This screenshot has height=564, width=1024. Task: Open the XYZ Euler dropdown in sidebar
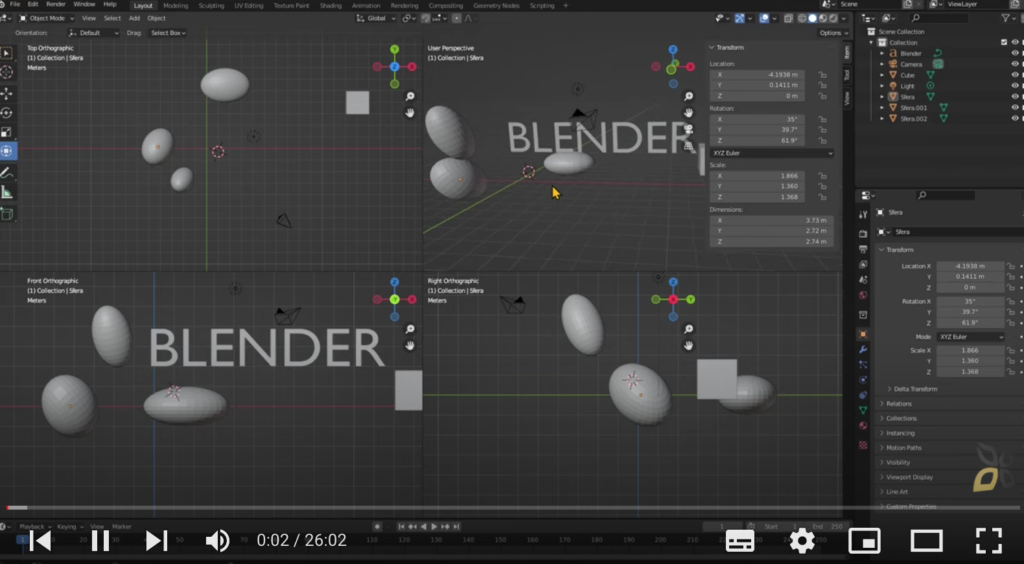click(x=771, y=153)
